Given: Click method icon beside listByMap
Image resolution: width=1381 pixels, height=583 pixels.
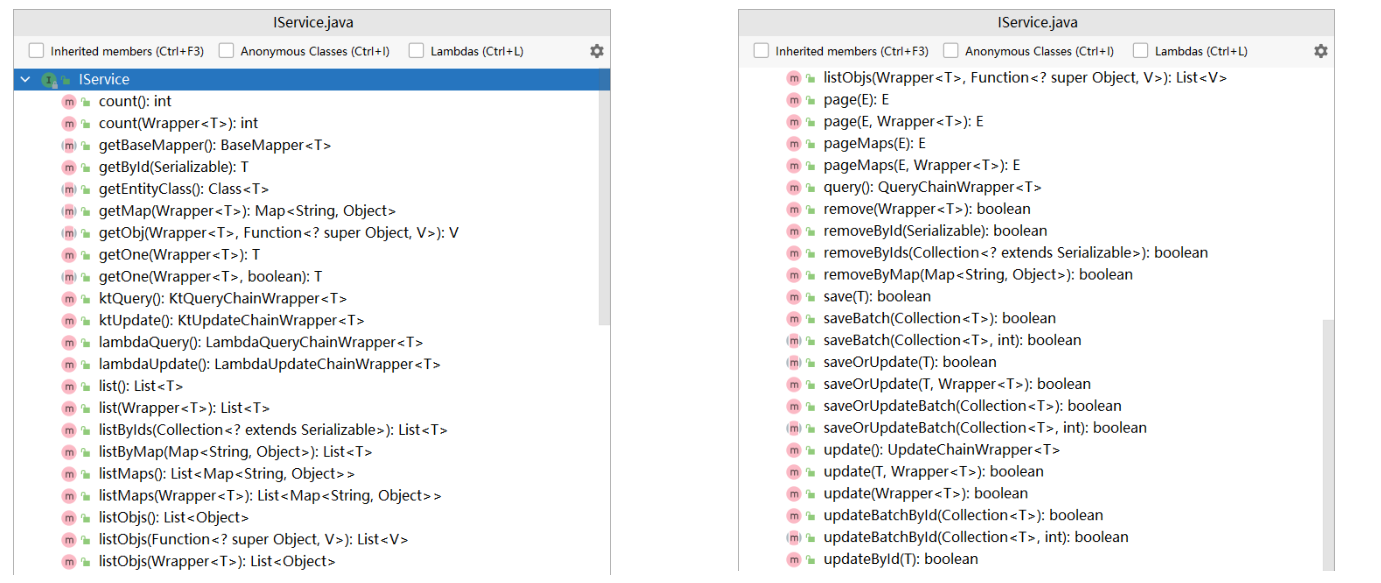Looking at the screenshot, I should click(69, 452).
